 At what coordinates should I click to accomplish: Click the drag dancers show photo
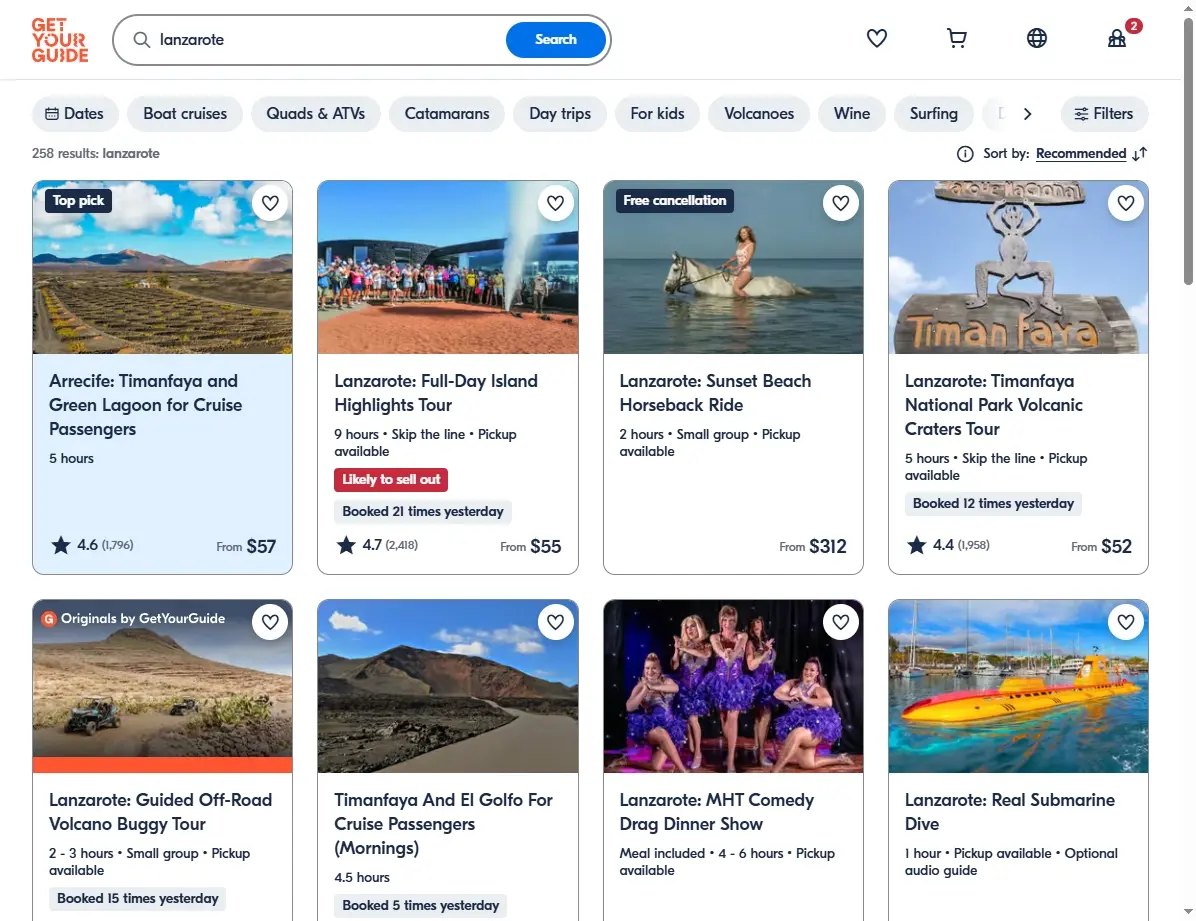click(733, 686)
